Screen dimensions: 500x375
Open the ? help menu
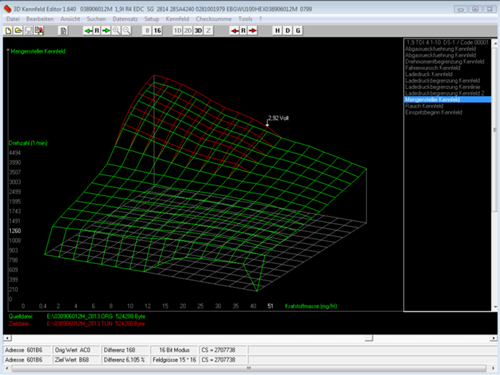(260, 19)
